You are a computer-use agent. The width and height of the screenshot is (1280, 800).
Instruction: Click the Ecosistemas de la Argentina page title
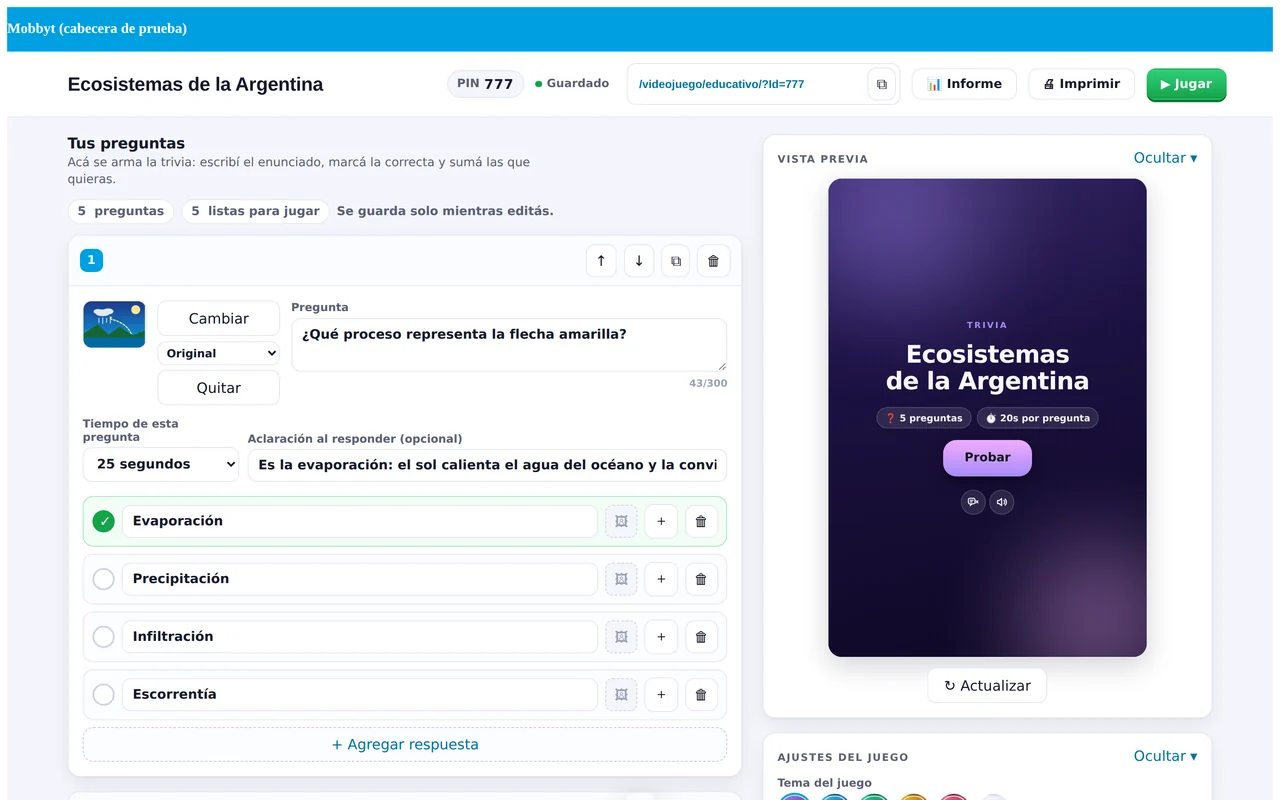coord(195,84)
